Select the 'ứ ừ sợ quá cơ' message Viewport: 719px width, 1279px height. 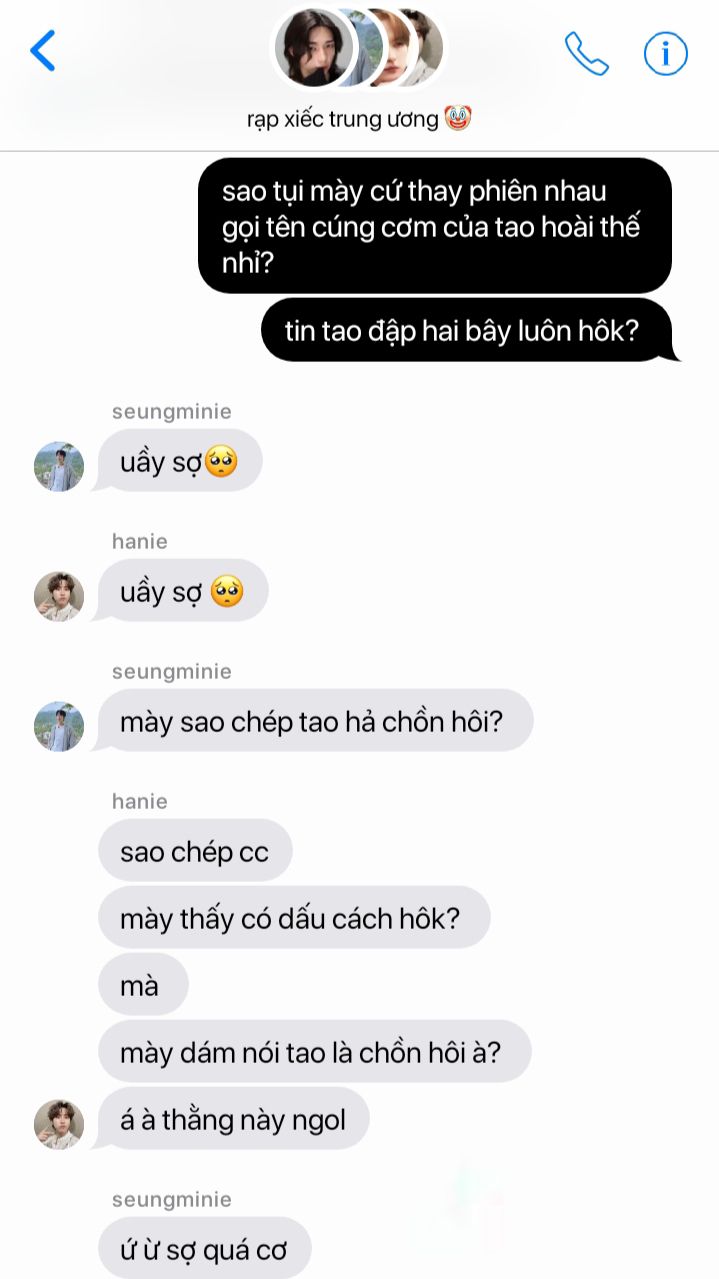205,1247
